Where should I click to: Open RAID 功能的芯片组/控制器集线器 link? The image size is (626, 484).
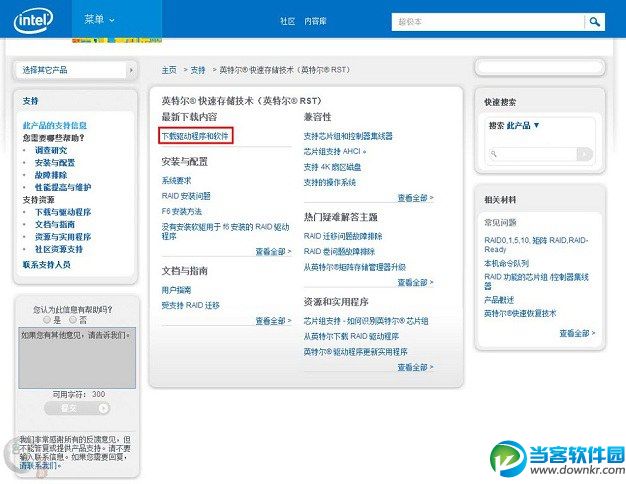tap(536, 282)
